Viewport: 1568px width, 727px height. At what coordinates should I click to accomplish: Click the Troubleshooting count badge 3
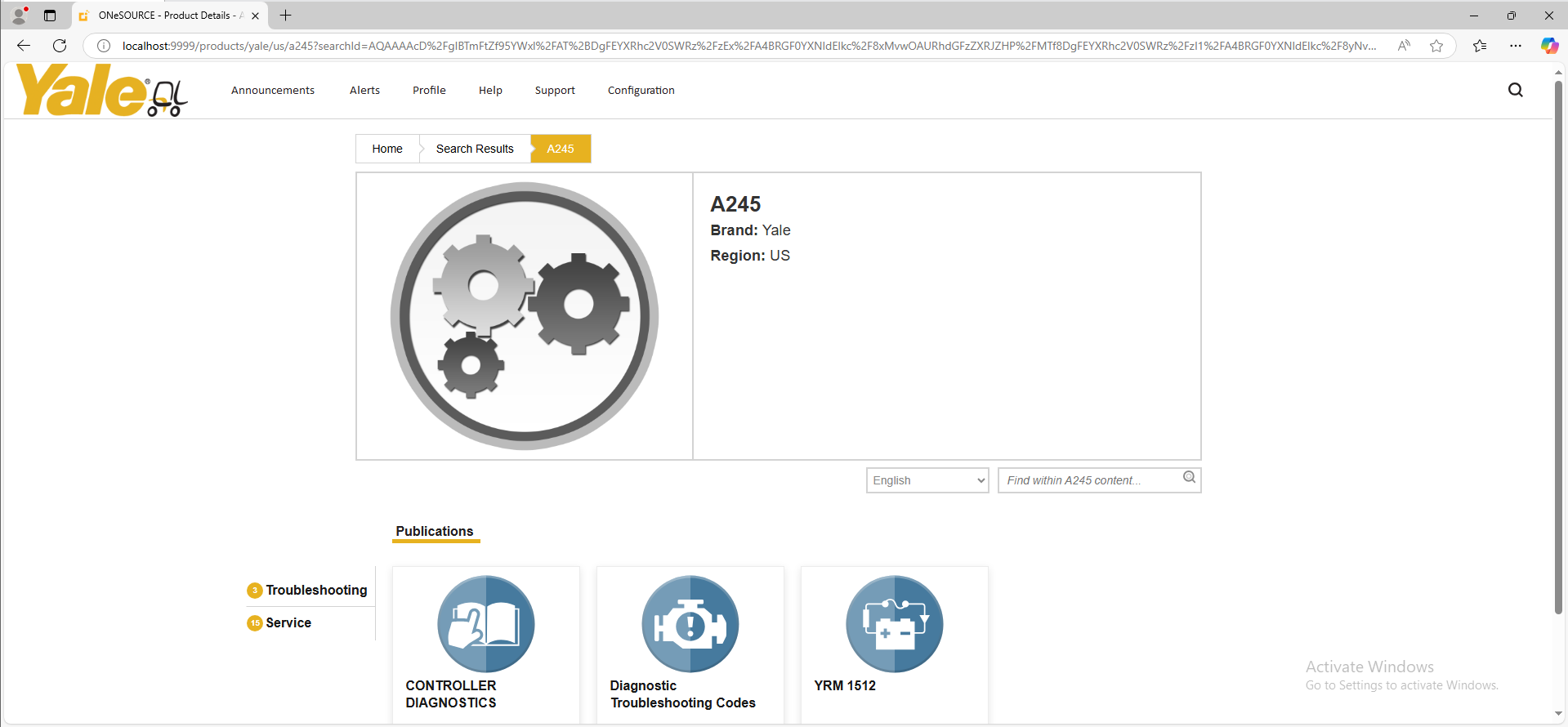click(x=255, y=591)
